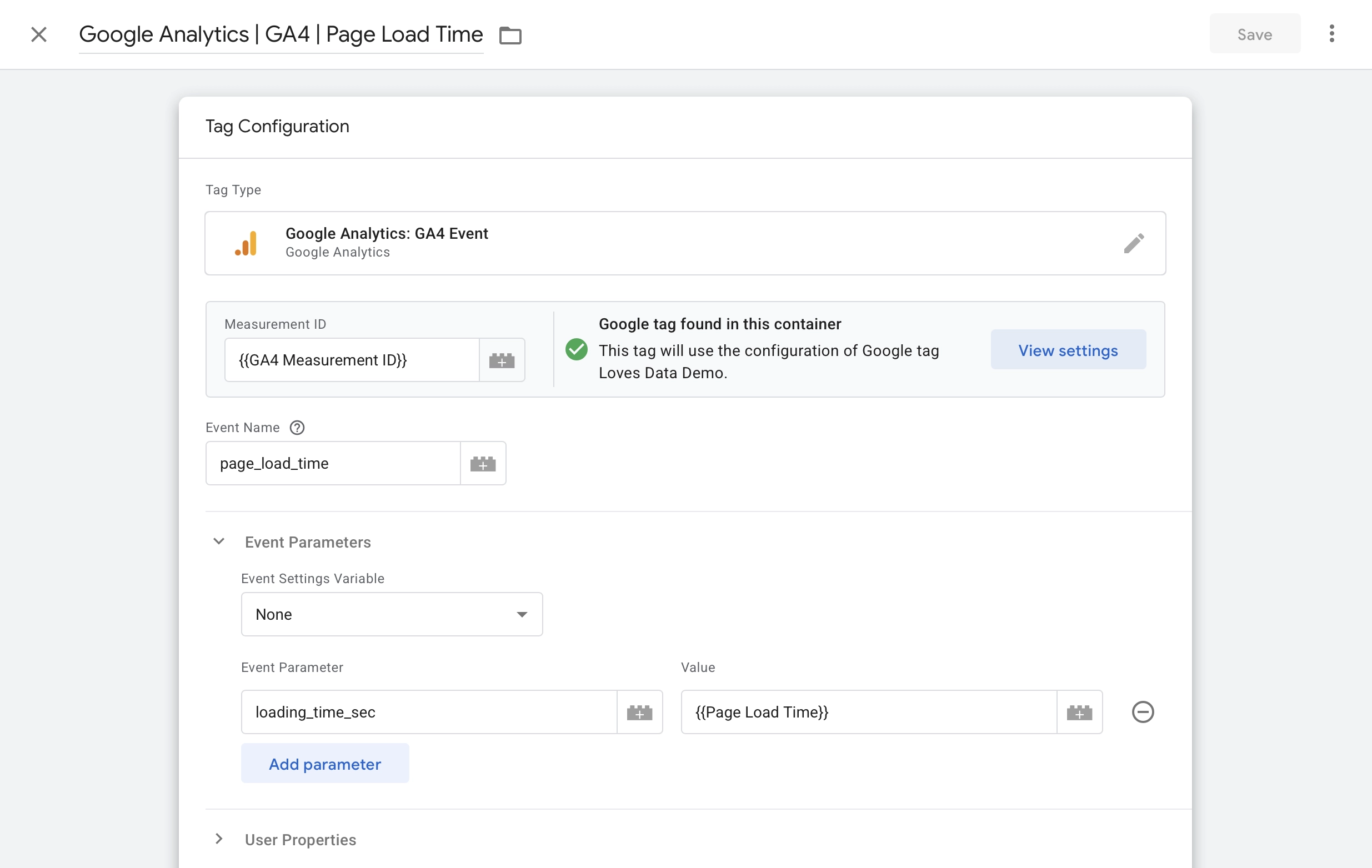
Task: Edit the tag name title field
Action: pyautogui.click(x=281, y=35)
